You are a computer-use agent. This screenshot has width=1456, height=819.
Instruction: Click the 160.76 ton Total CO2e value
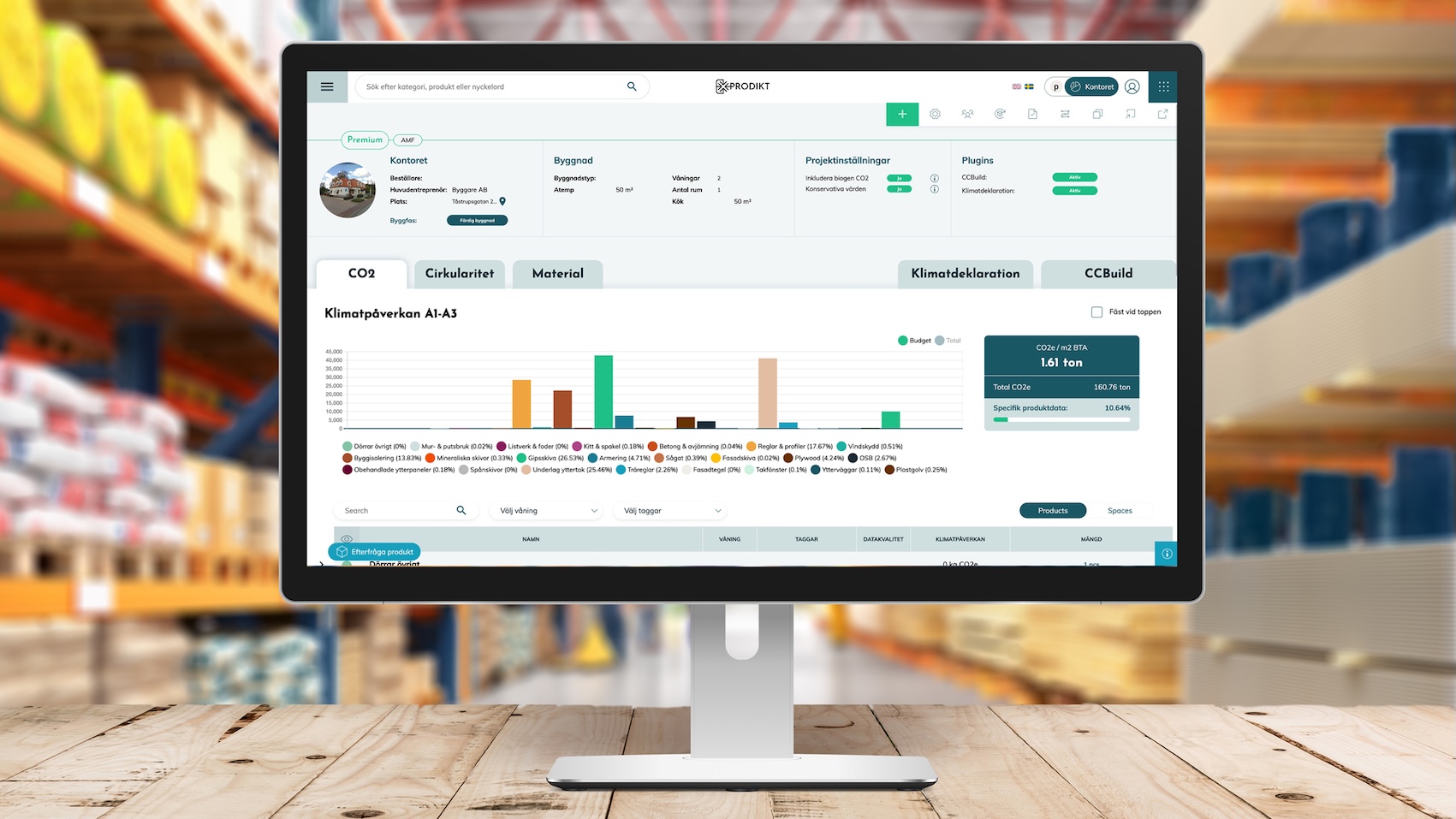(1112, 387)
